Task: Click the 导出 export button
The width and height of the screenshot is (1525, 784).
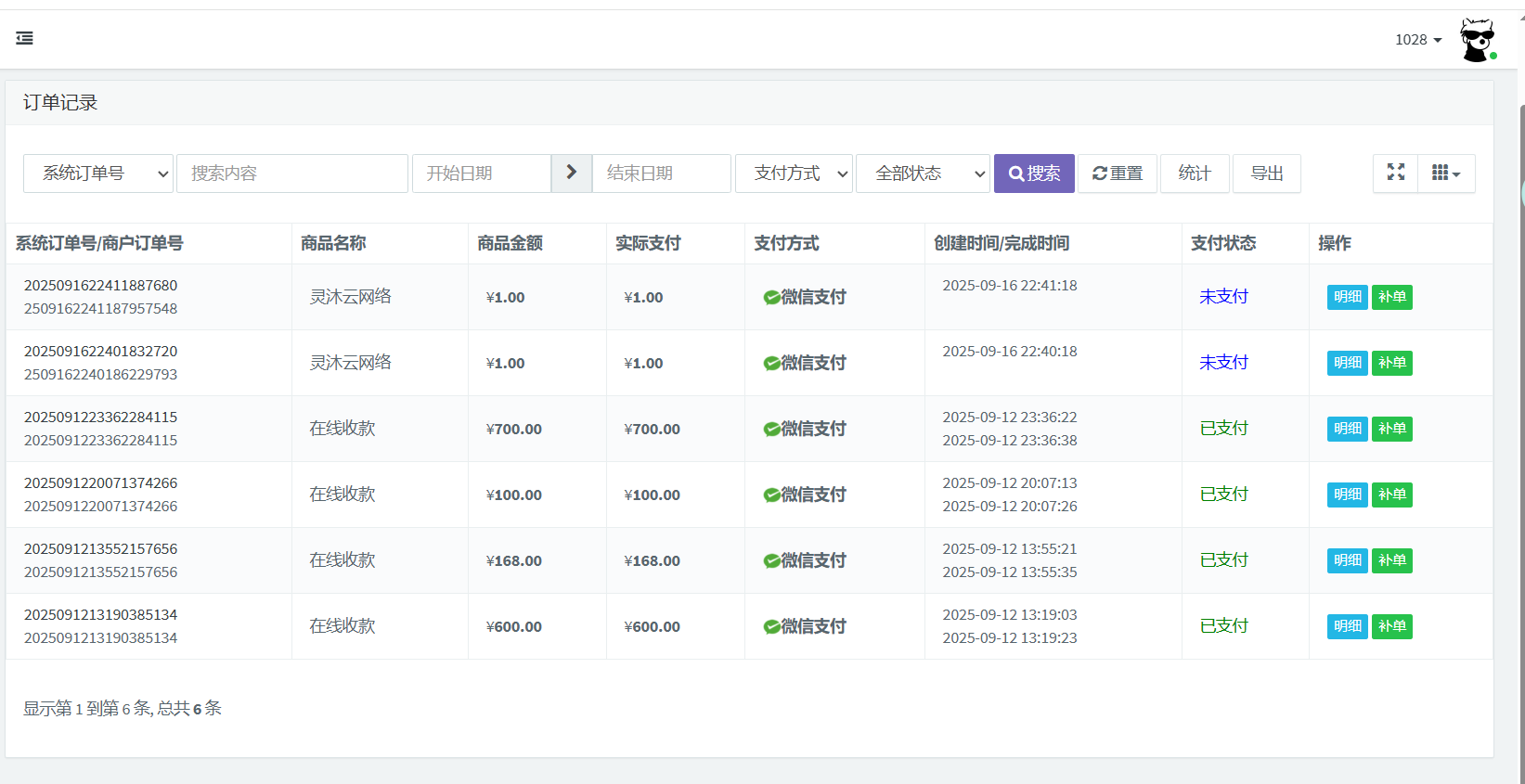Action: [x=1266, y=174]
